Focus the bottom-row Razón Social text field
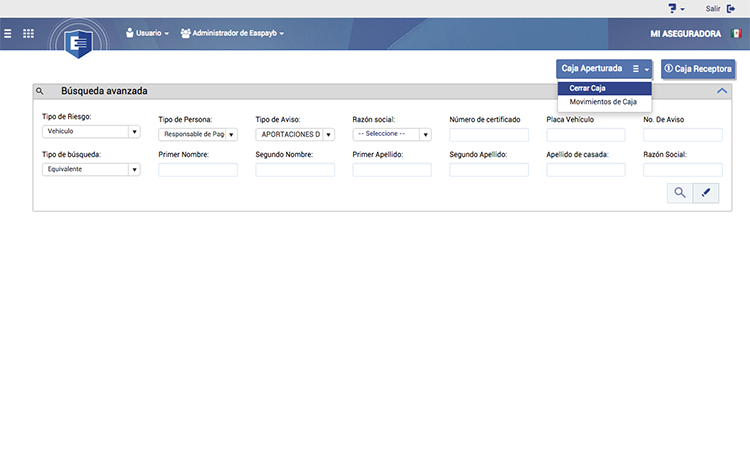The height and width of the screenshot is (461, 750). tap(683, 170)
